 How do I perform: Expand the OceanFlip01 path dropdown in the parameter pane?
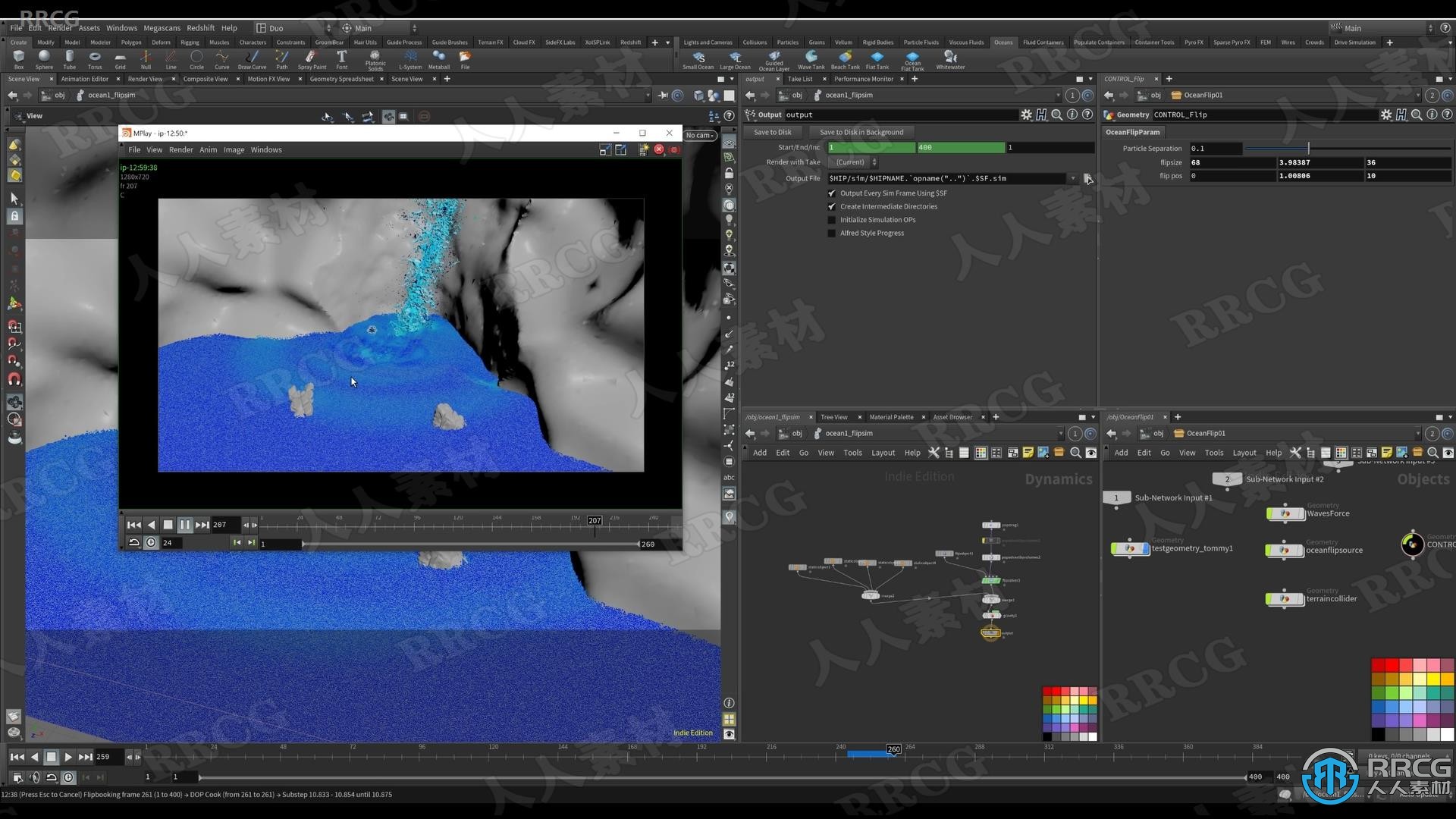(1417, 96)
